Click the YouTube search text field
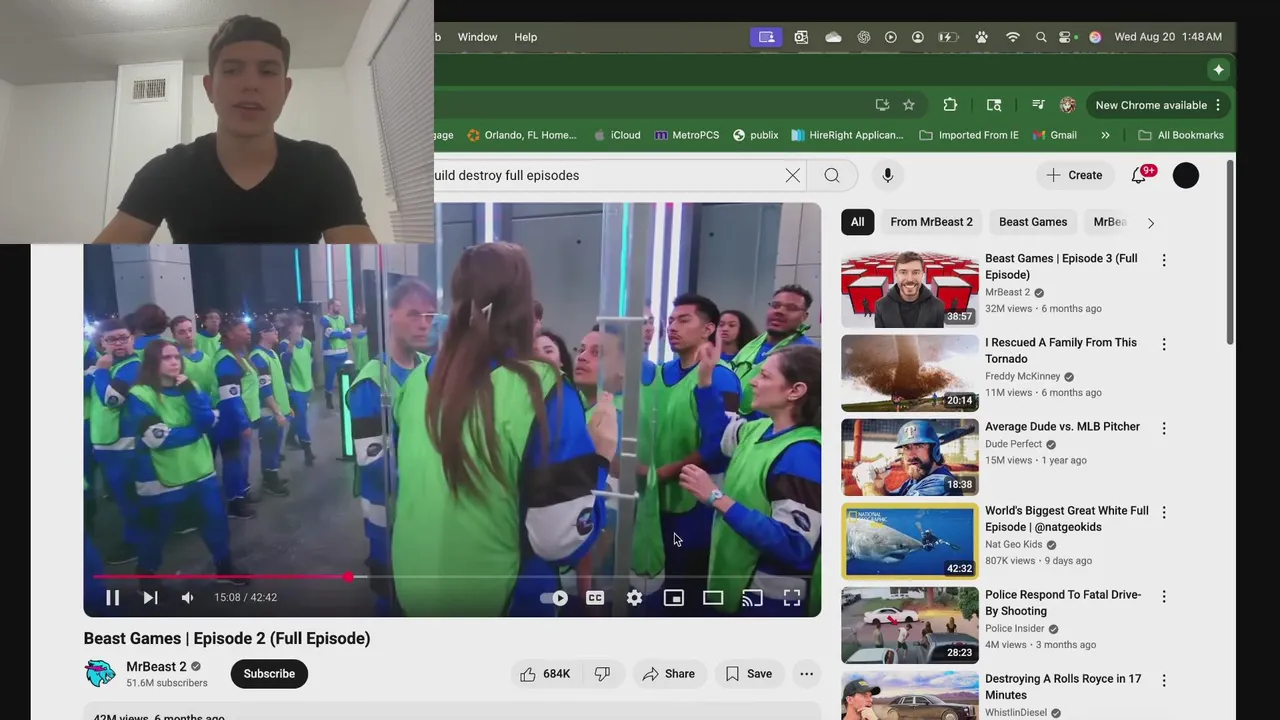 point(606,175)
